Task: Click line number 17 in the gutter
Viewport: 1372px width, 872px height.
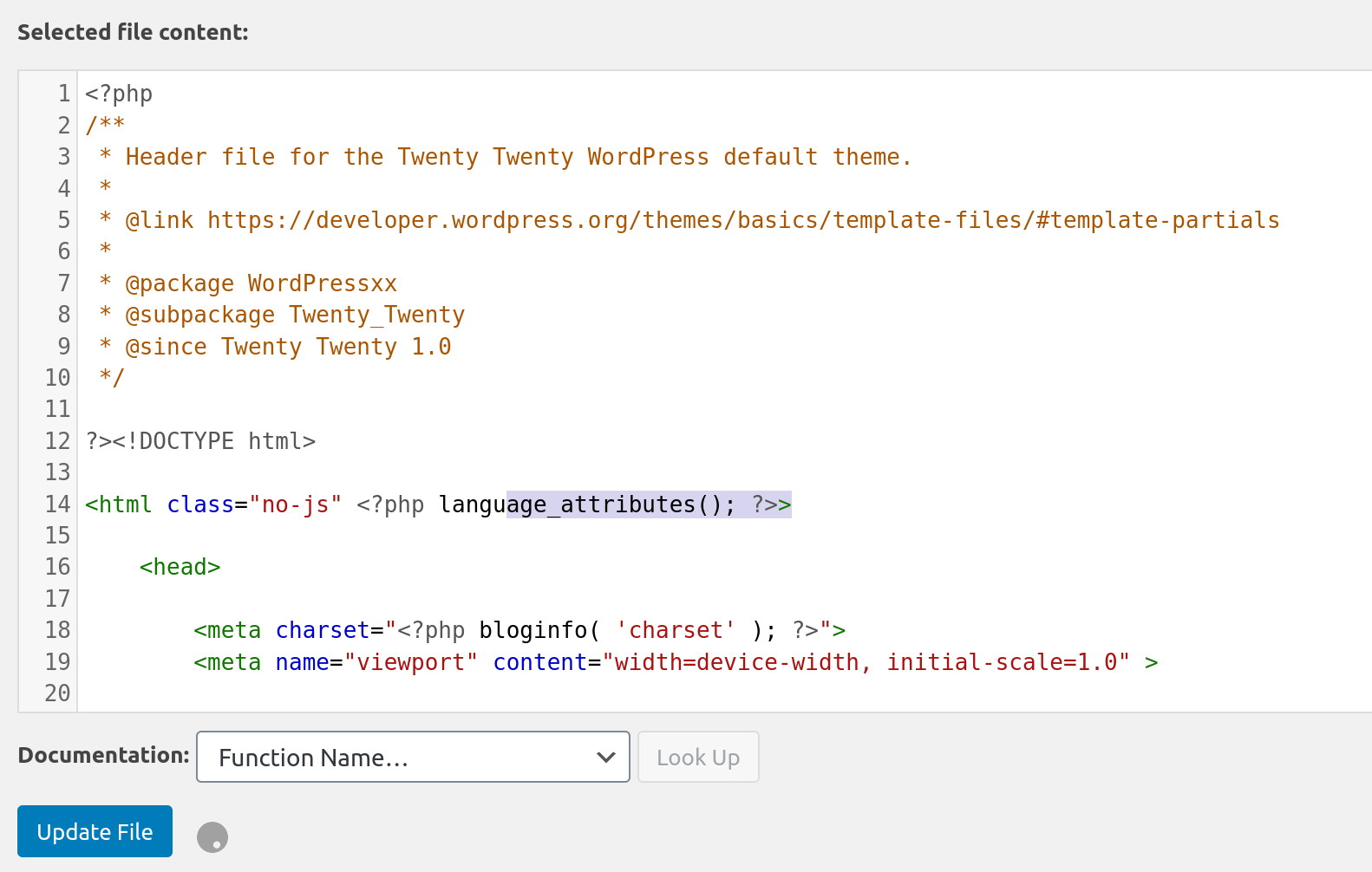Action: point(57,599)
